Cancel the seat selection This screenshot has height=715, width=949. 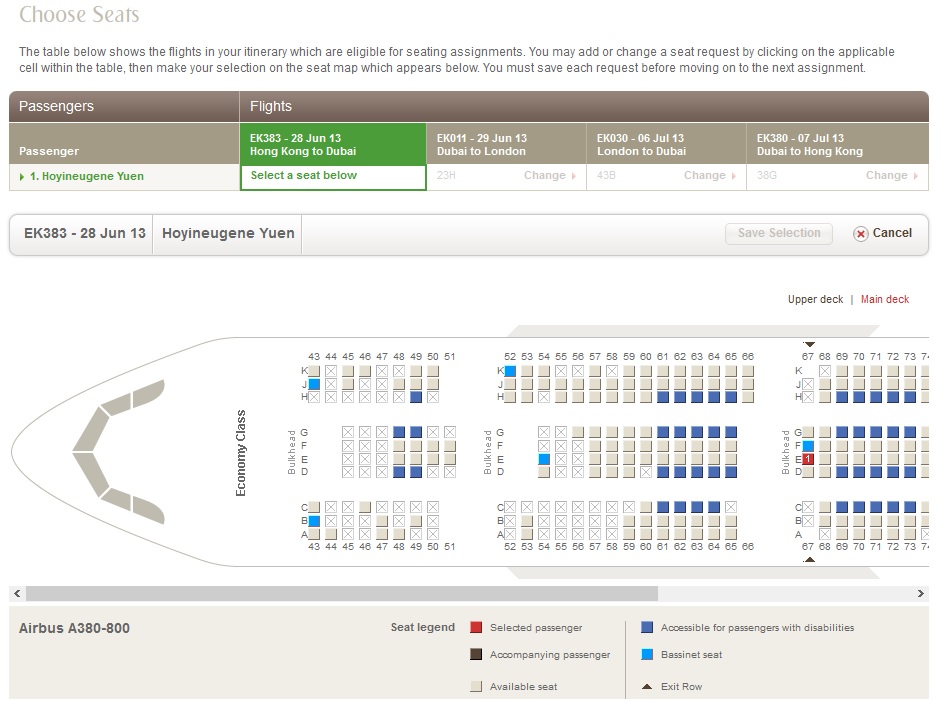pos(882,233)
